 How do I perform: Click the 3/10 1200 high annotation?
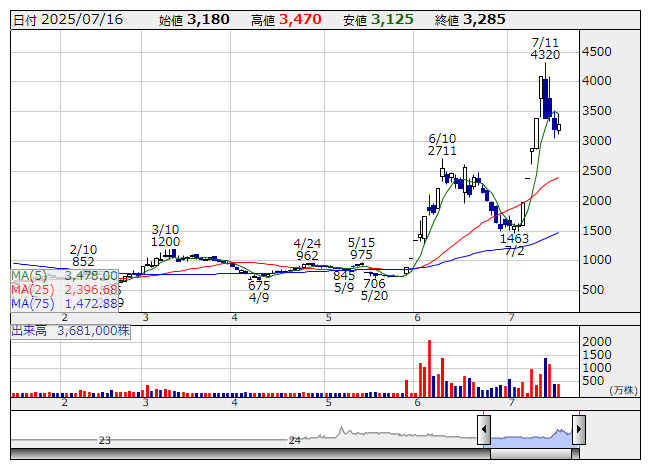pos(166,235)
